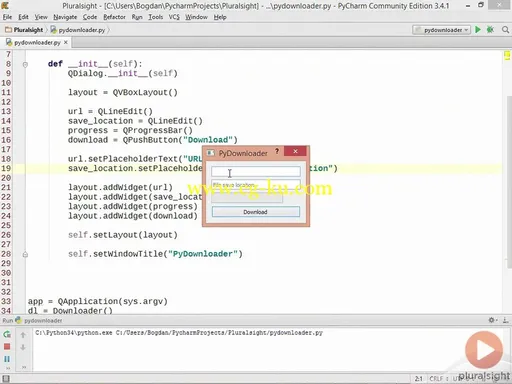
Task: Click "layout = QVBoxLayout()" code line
Action: pyautogui.click(x=123, y=92)
